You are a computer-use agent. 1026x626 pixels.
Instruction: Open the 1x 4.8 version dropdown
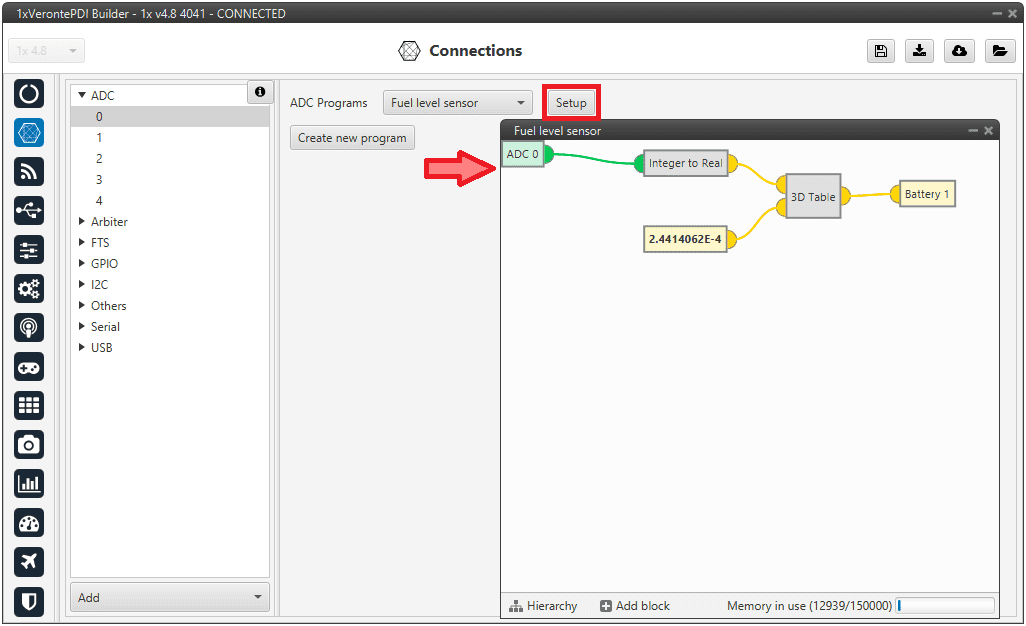[x=46, y=51]
